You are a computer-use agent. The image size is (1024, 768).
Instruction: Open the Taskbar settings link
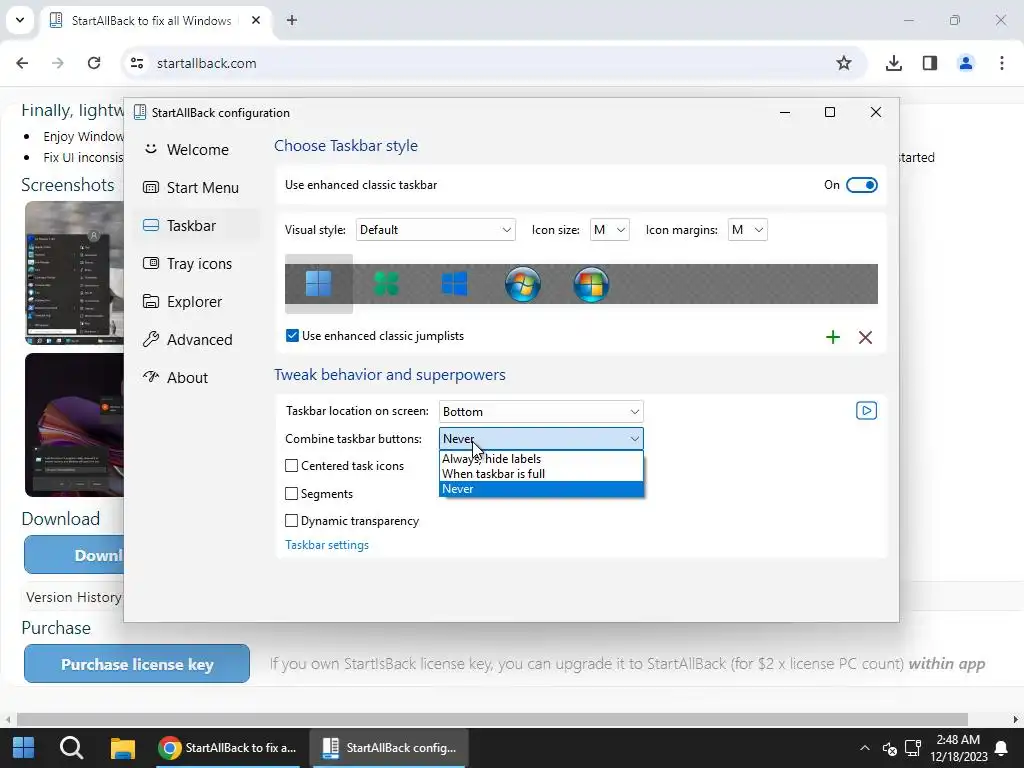coord(327,545)
